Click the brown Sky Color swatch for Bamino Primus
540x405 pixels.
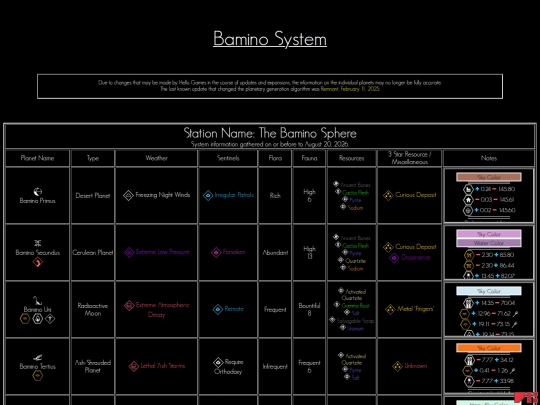tap(489, 177)
